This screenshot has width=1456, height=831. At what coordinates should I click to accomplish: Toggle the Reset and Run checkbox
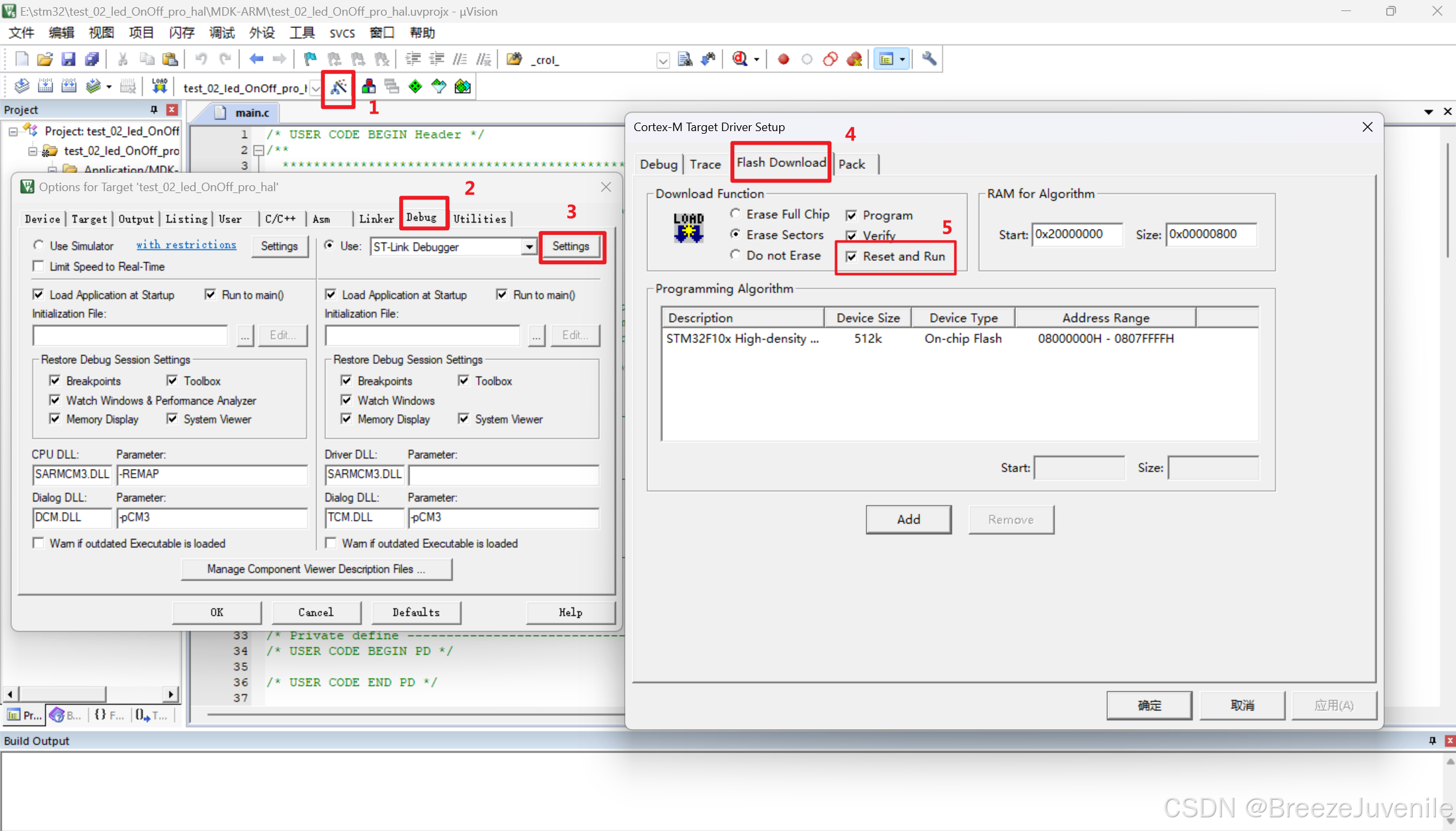point(852,256)
